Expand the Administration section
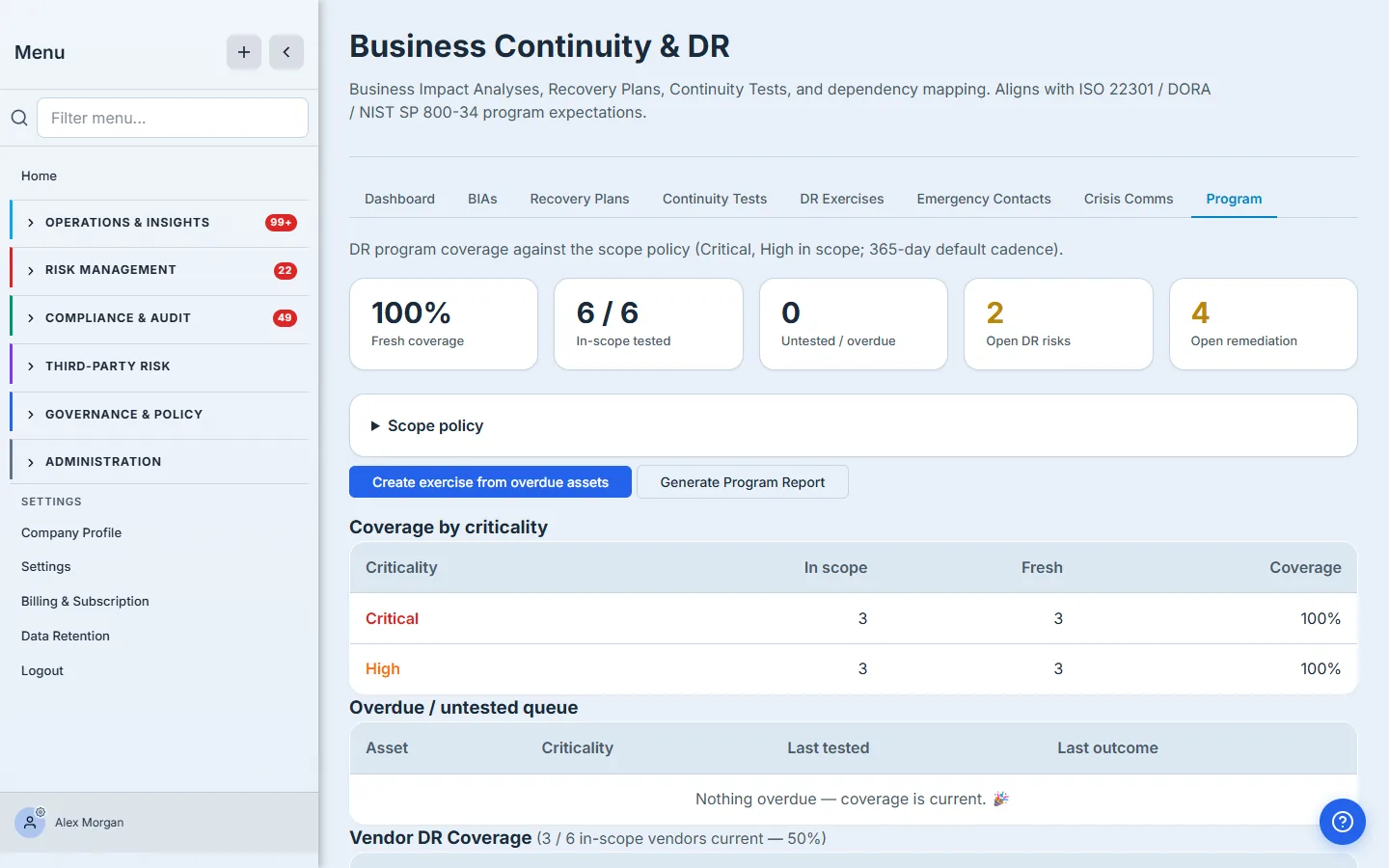The width and height of the screenshot is (1389, 868). point(160,462)
